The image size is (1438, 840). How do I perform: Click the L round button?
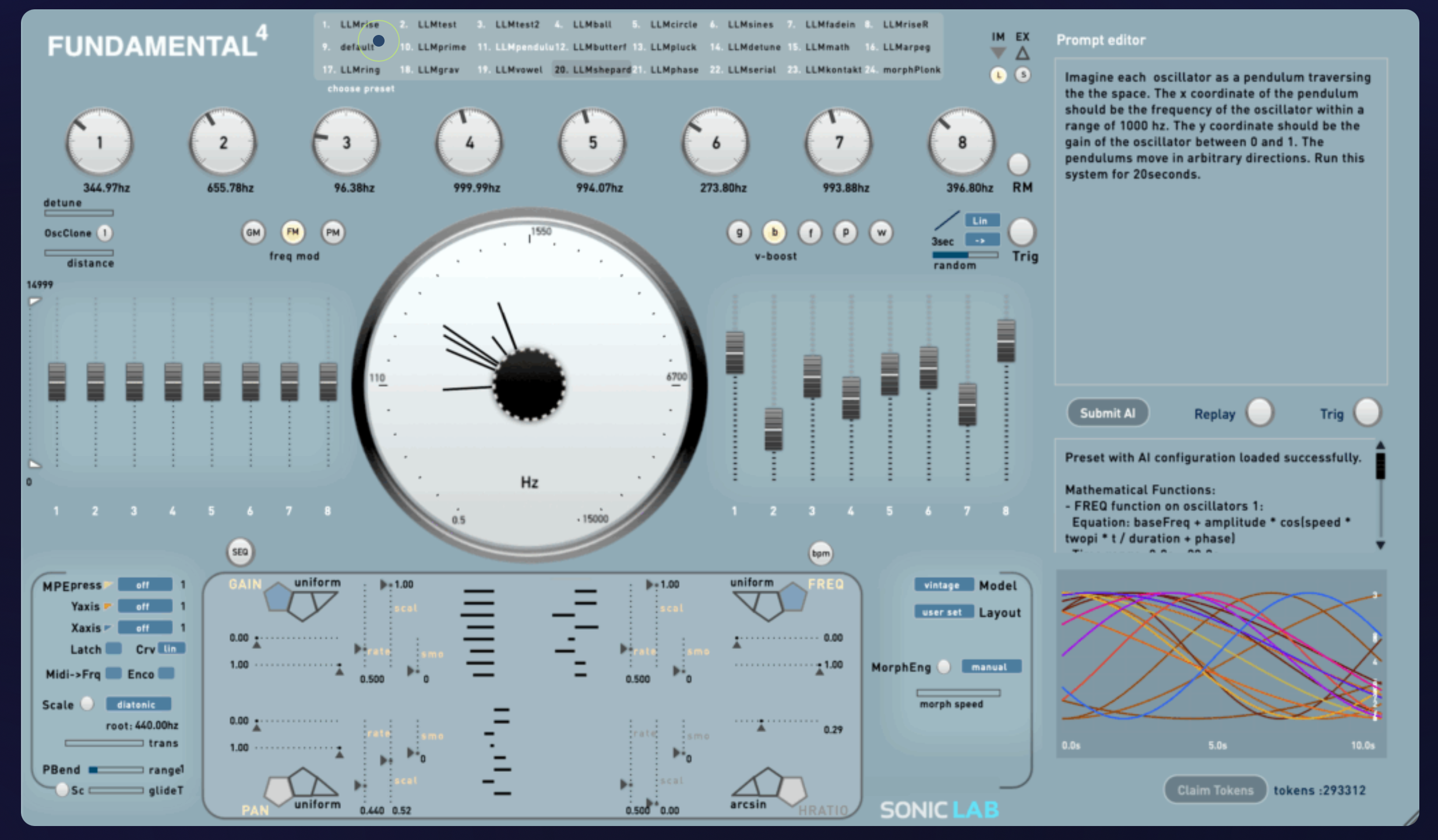click(999, 75)
